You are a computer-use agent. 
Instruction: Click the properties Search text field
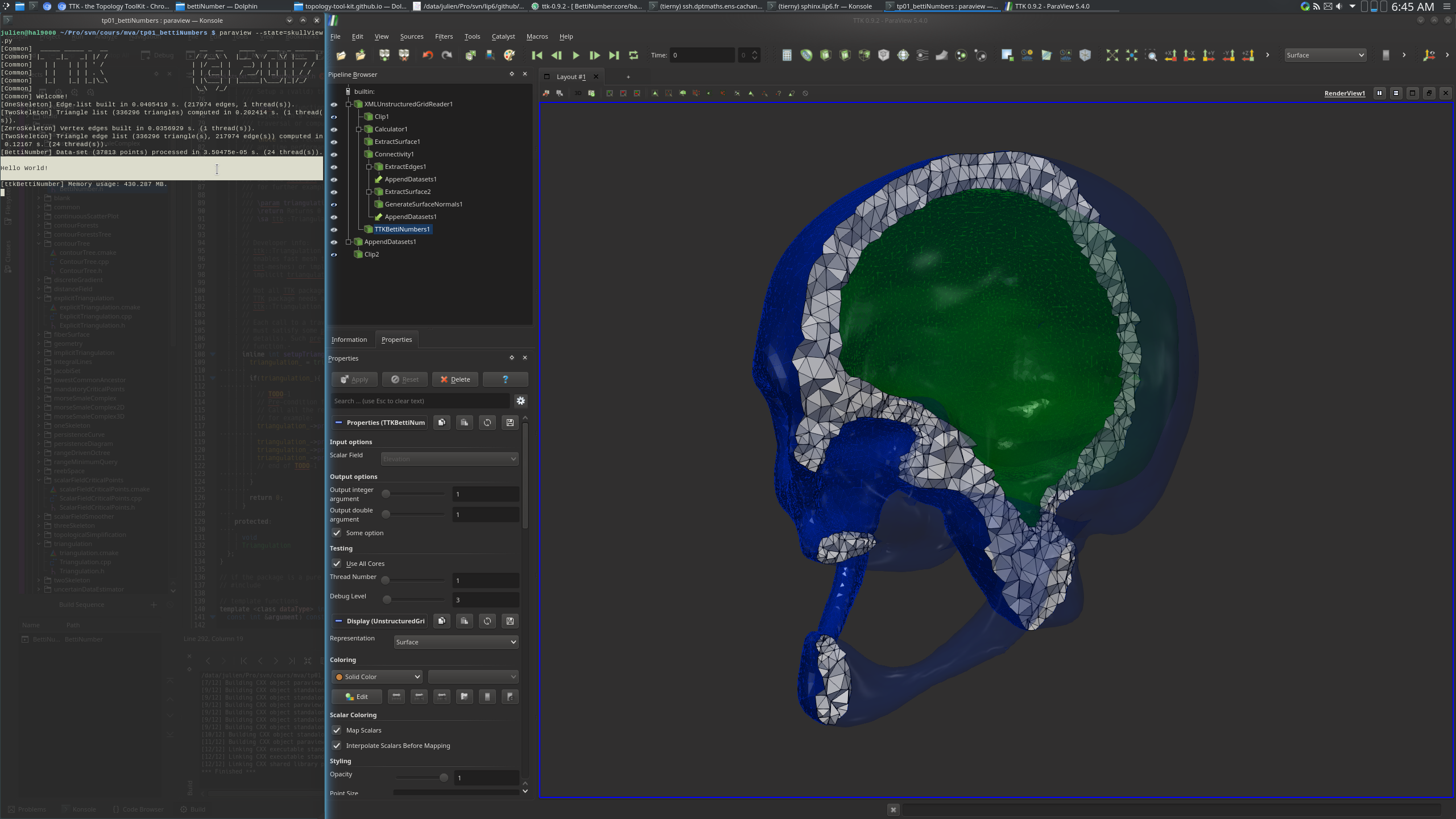420,401
